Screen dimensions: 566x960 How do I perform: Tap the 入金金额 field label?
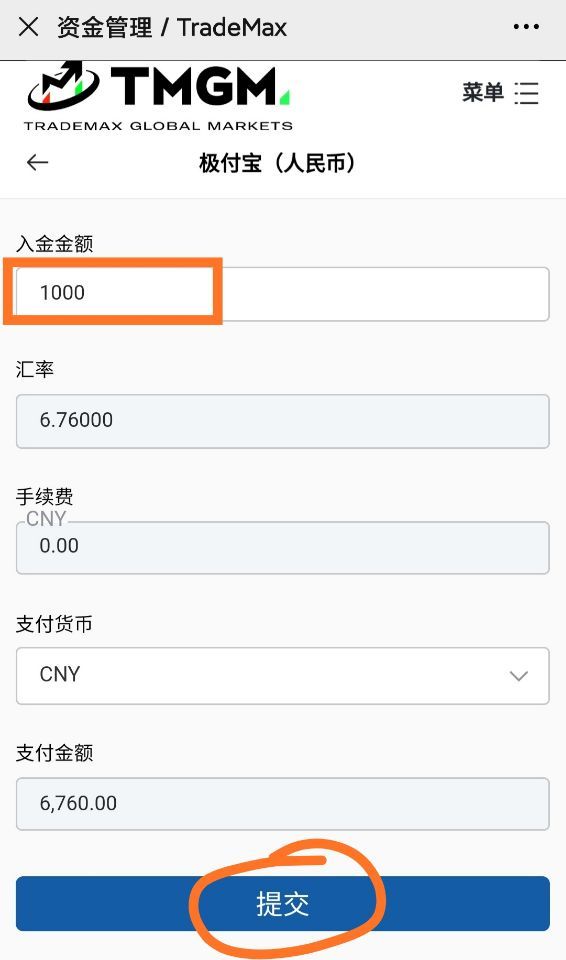(x=55, y=244)
